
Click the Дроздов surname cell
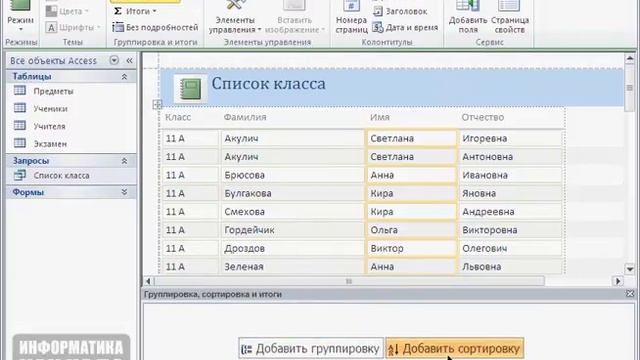[292, 249]
